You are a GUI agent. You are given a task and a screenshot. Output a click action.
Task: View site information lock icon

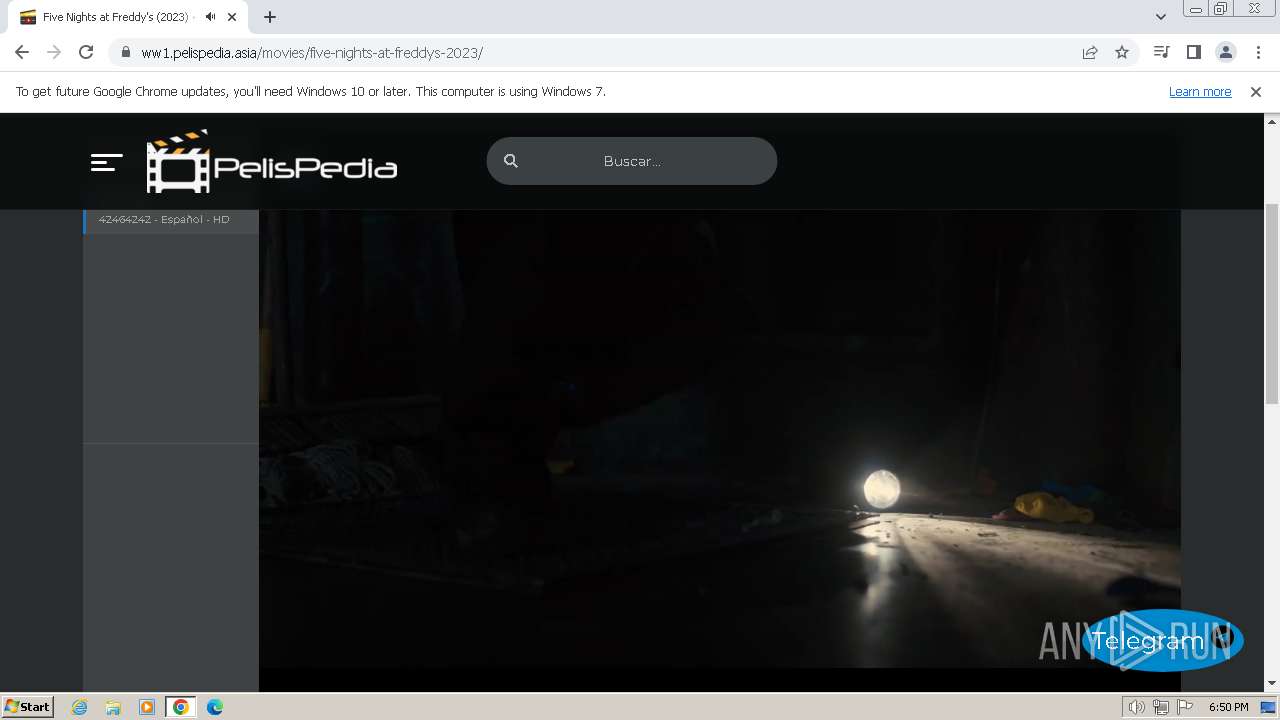click(x=125, y=53)
